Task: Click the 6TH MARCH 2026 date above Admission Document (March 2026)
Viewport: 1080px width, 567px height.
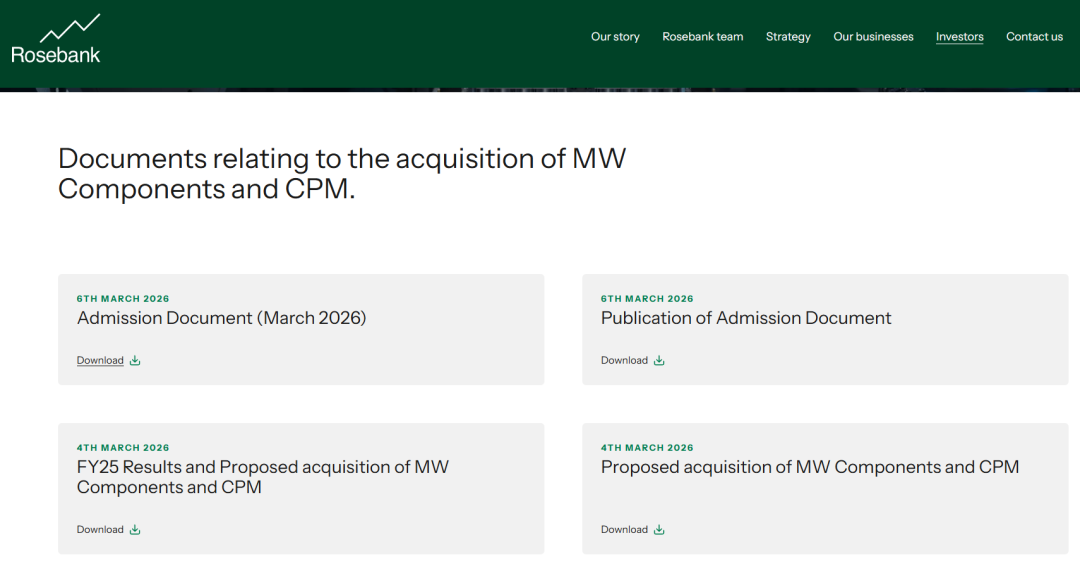Action: tap(123, 299)
